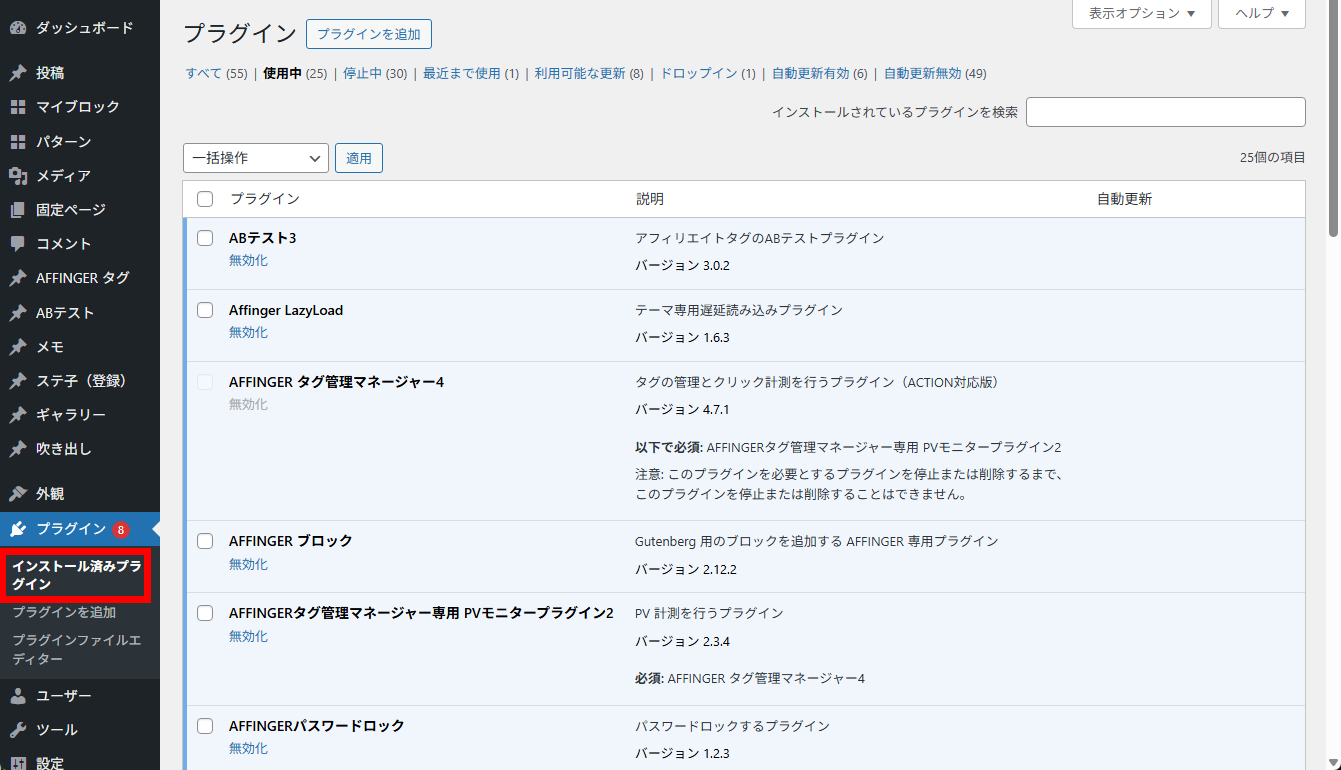Click the pin icon beside 投稿

pos(18,73)
